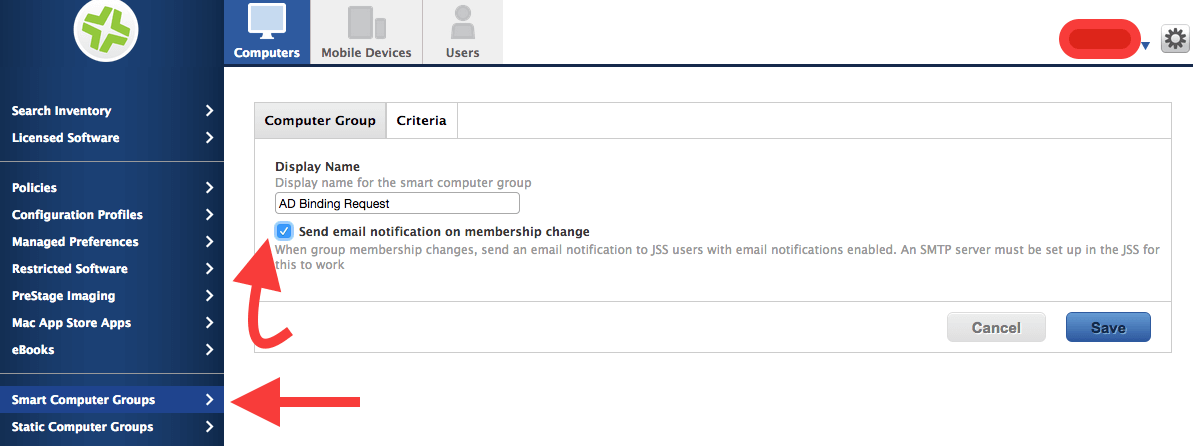Expand the Smart Computer Groups chevron
Viewport: 1193px width, 446px height.
point(209,400)
